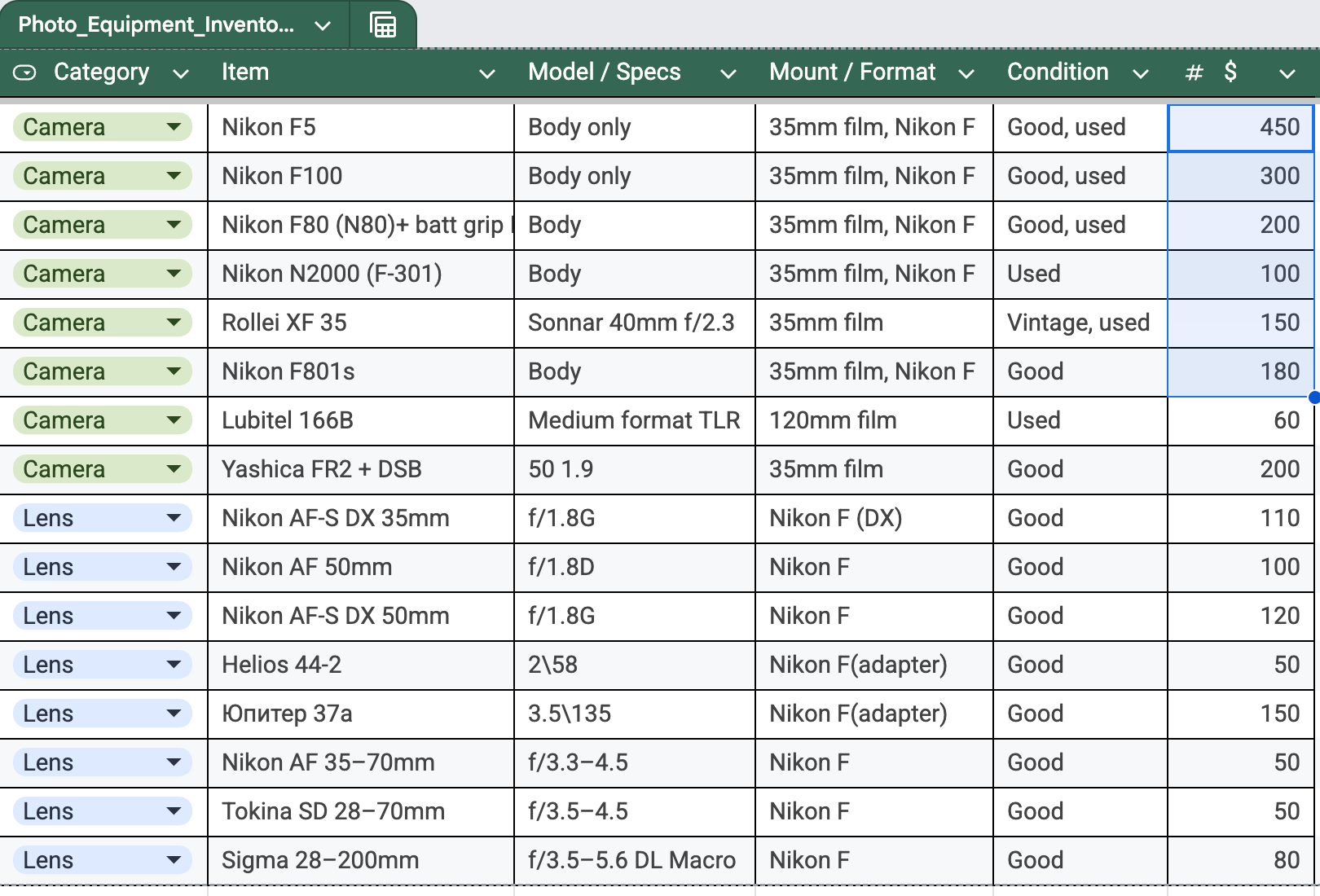
Task: Select the Vintage, used condition cell
Action: tap(1079, 323)
